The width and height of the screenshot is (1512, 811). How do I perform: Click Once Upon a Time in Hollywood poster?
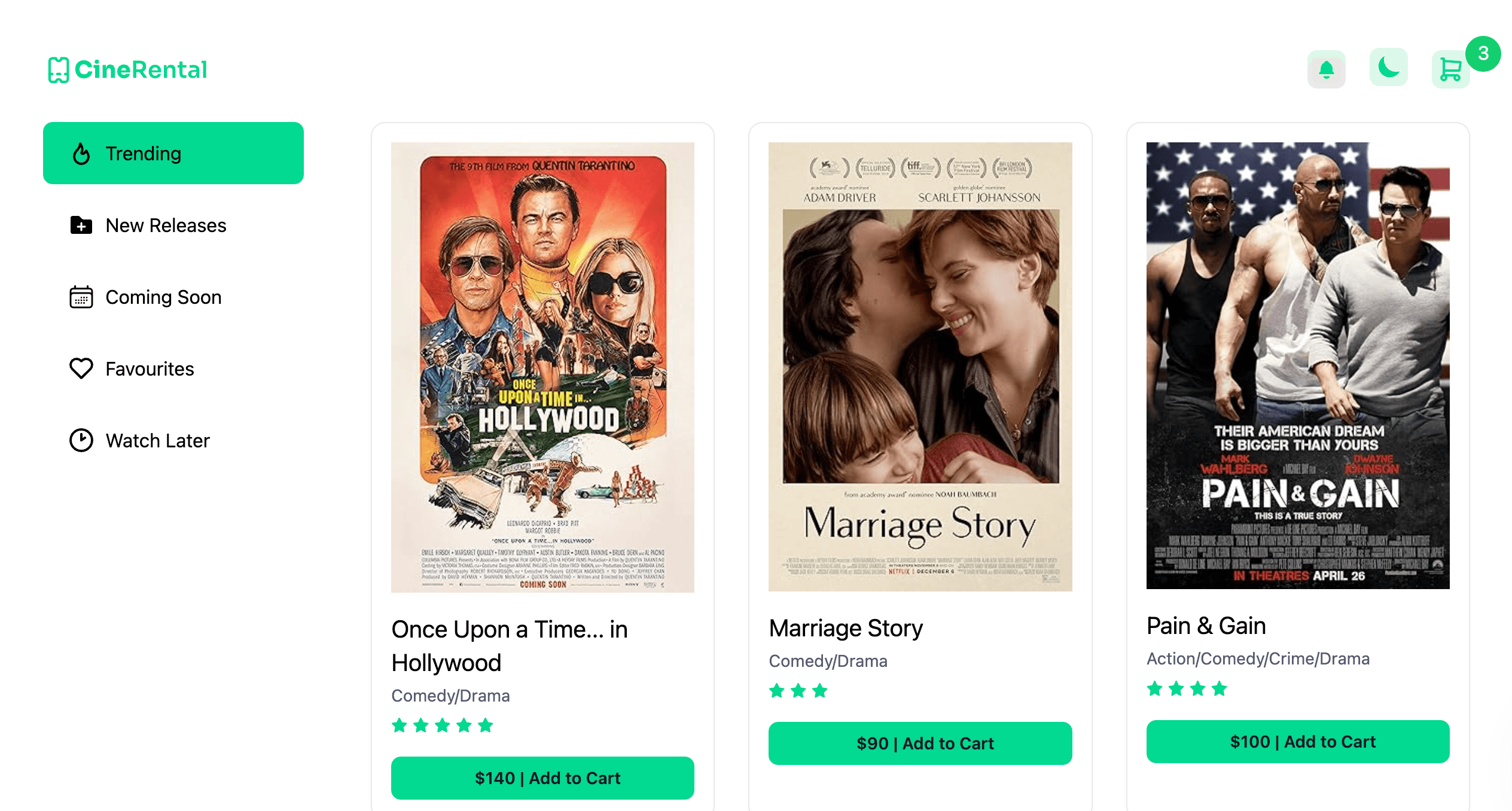pos(542,367)
